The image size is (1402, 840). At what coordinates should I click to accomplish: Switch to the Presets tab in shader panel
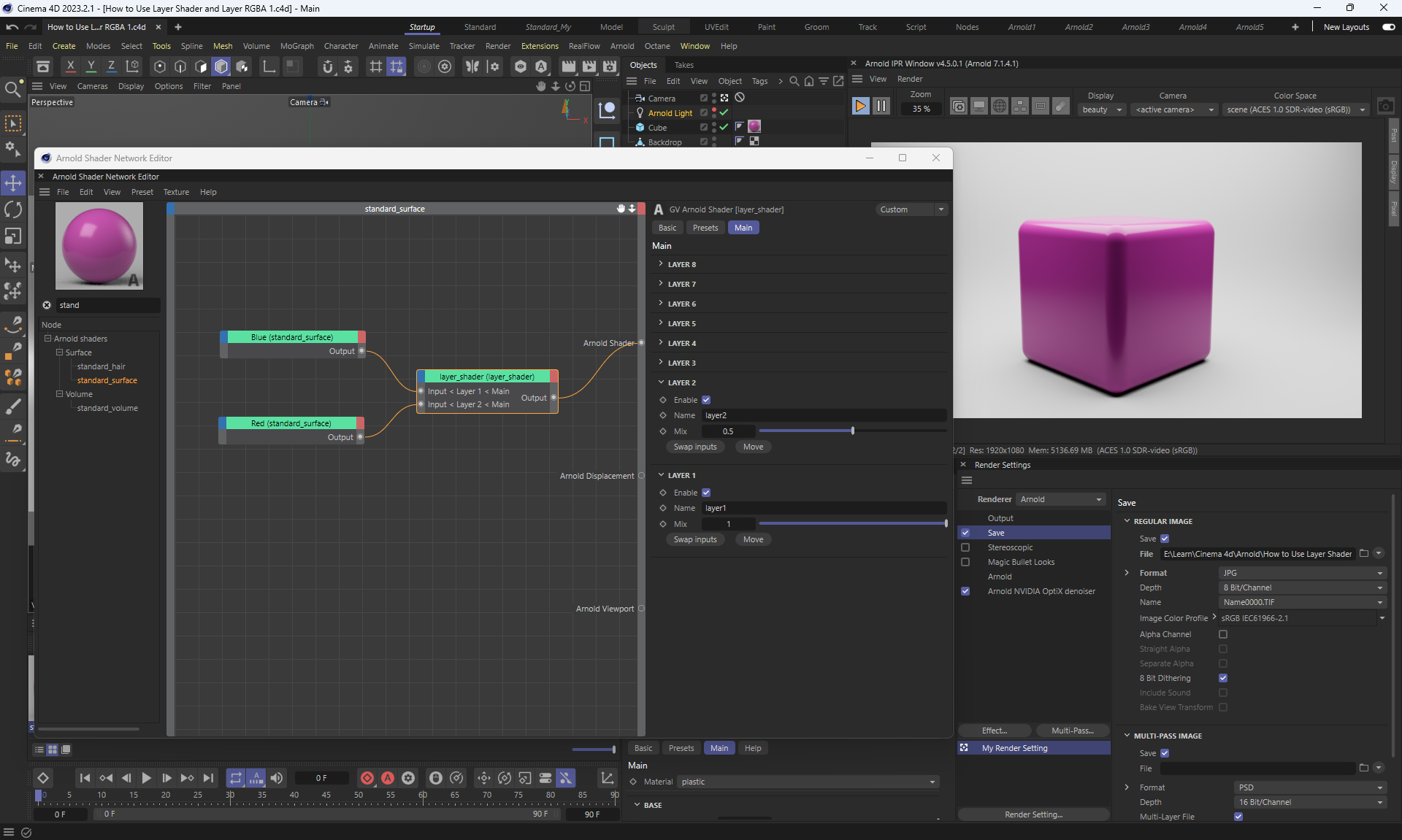coord(705,228)
